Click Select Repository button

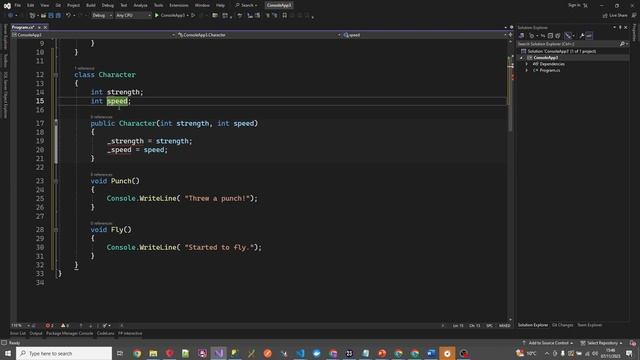coord(601,343)
